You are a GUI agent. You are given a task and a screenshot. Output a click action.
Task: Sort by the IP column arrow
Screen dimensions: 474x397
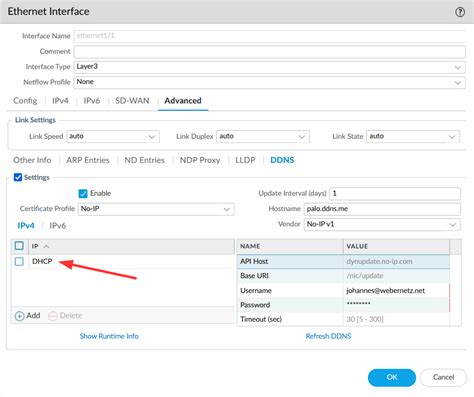[x=46, y=246]
